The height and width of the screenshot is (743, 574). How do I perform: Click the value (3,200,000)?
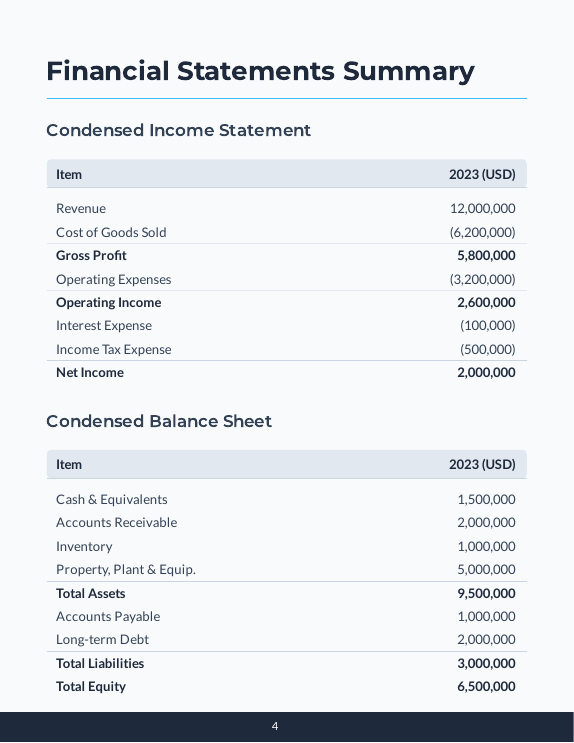click(483, 279)
